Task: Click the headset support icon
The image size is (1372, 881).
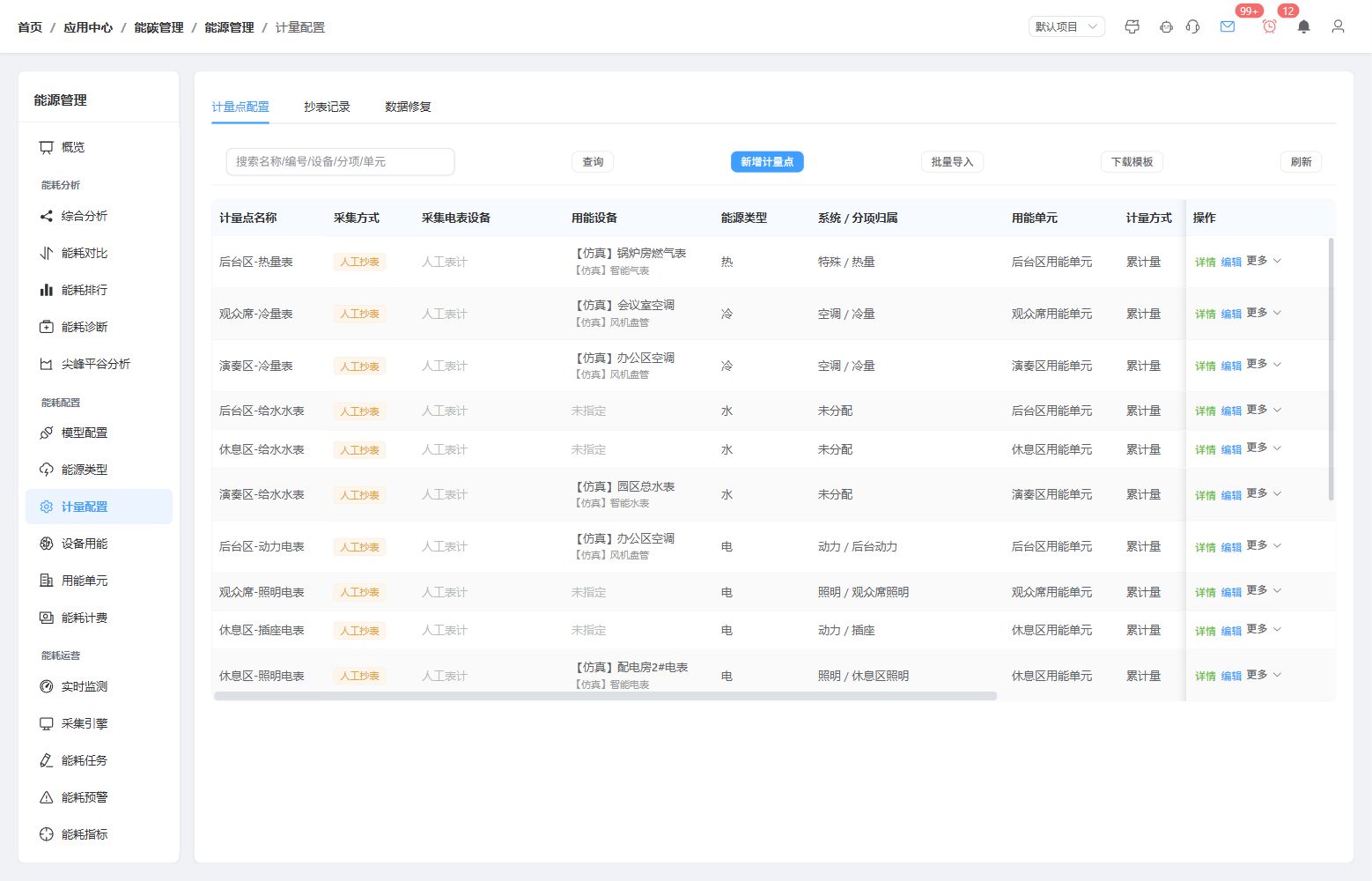Action: (x=1193, y=26)
